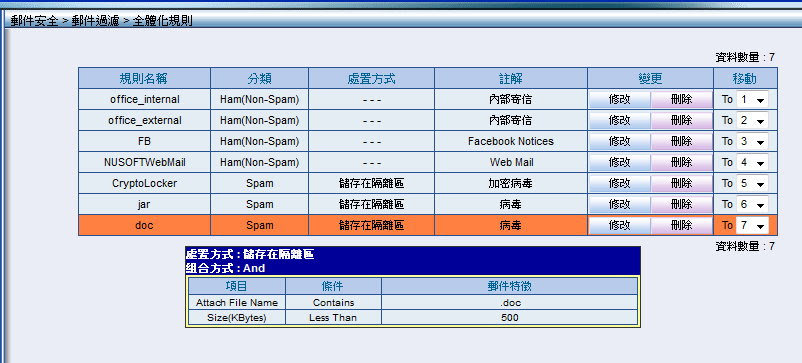Select the FB rule name
The width and height of the screenshot is (802, 363).
tap(145, 141)
